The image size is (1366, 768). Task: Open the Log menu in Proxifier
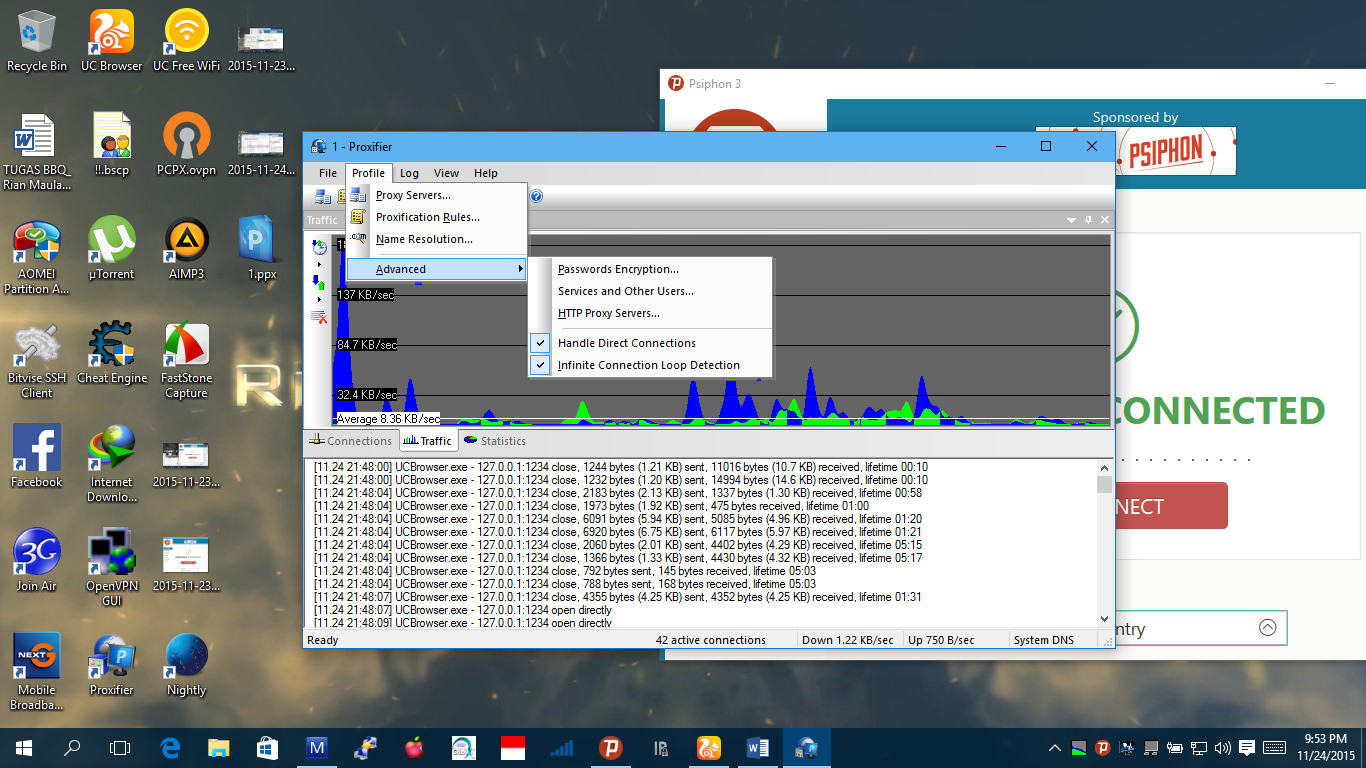click(409, 173)
